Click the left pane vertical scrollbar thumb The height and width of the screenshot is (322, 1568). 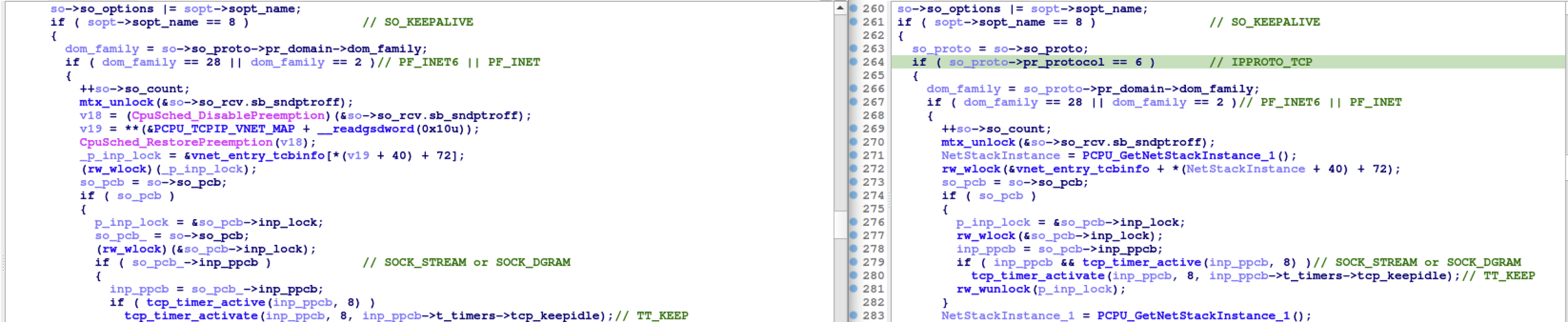coord(840,225)
